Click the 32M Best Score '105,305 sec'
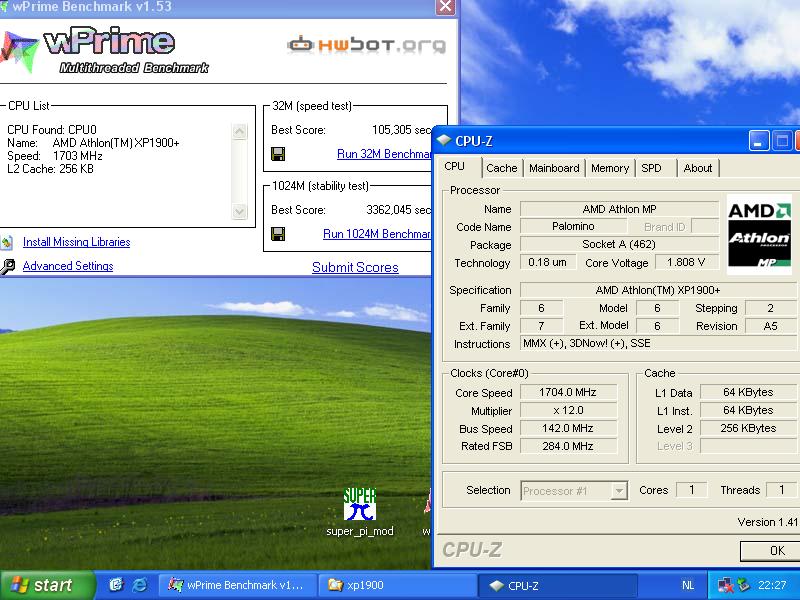Image resolution: width=800 pixels, height=600 pixels. [402, 130]
